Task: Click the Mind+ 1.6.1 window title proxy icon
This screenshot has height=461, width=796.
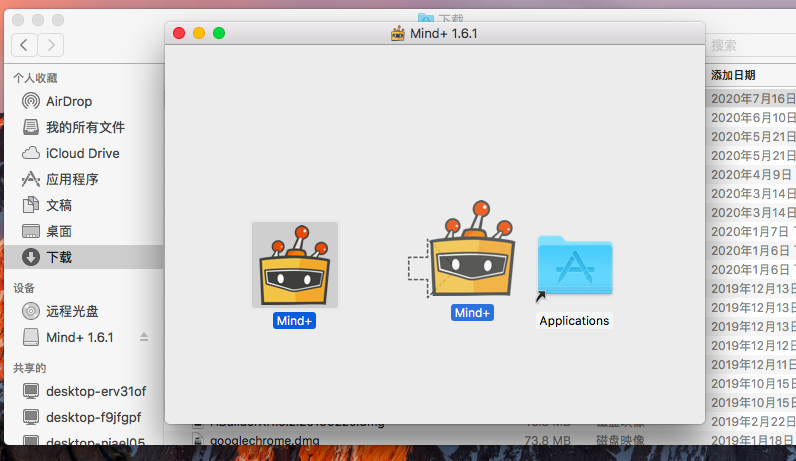Action: (x=398, y=34)
